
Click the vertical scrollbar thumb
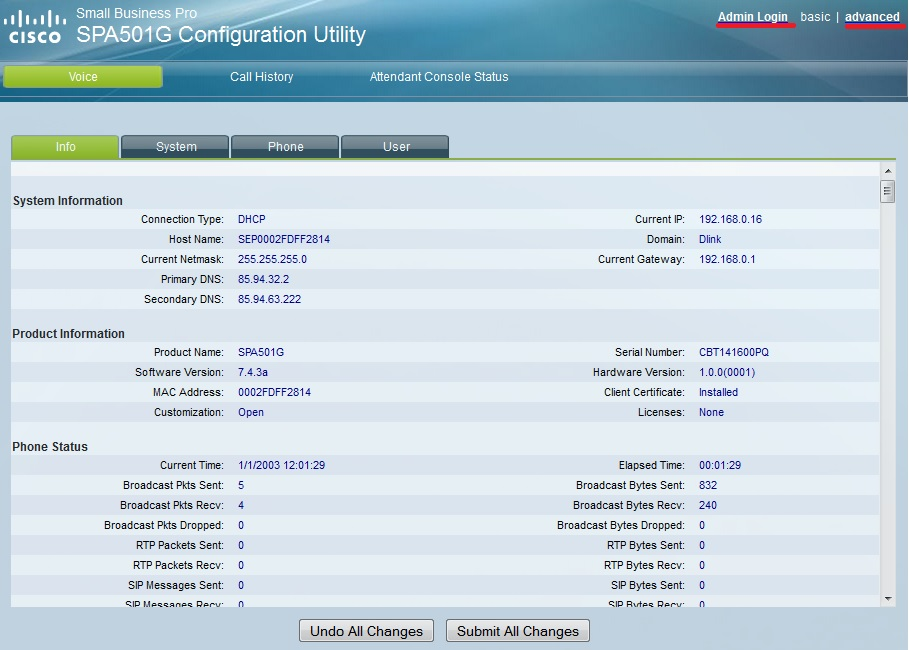(x=888, y=191)
